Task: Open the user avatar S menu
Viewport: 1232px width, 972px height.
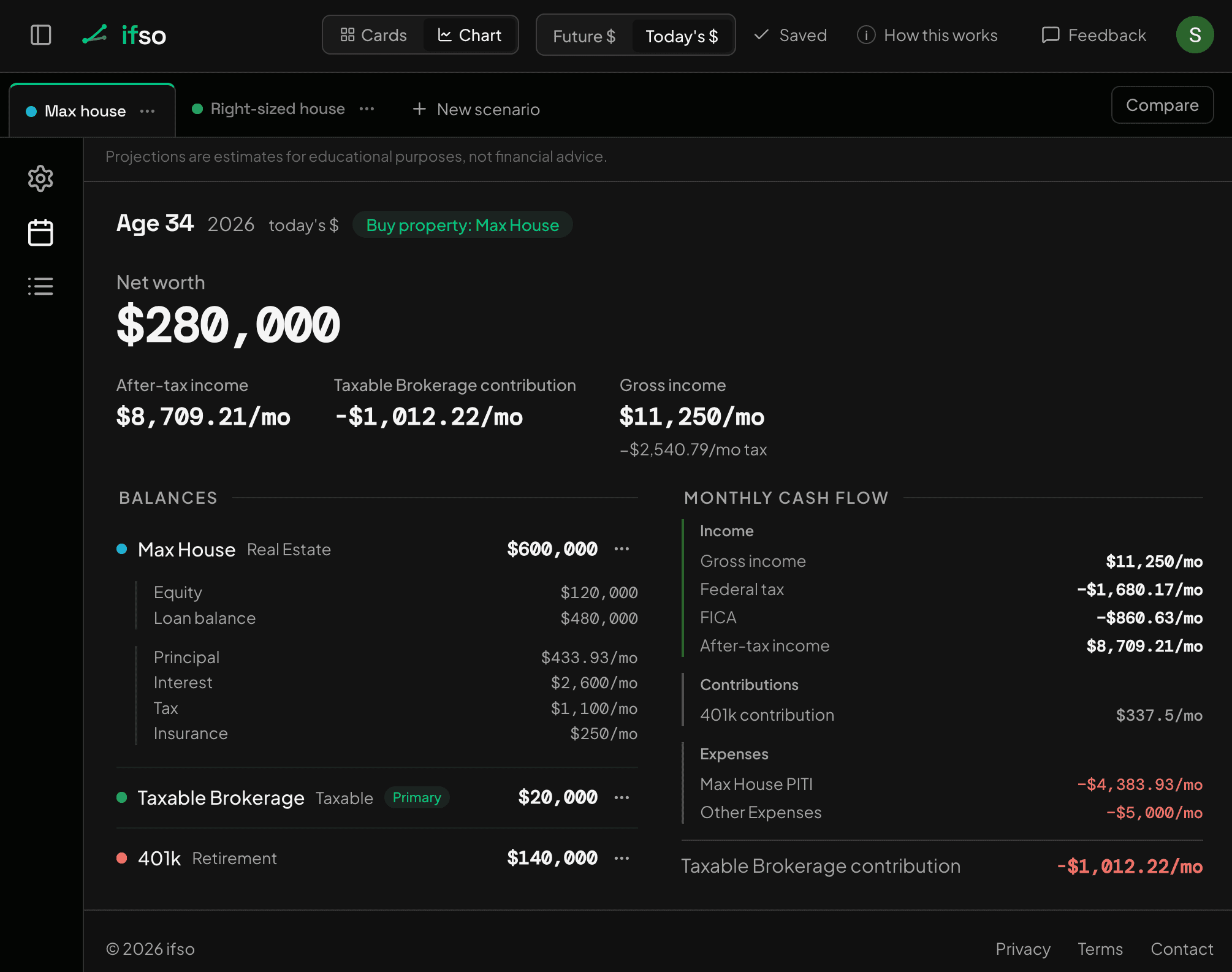Action: pyautogui.click(x=1195, y=35)
